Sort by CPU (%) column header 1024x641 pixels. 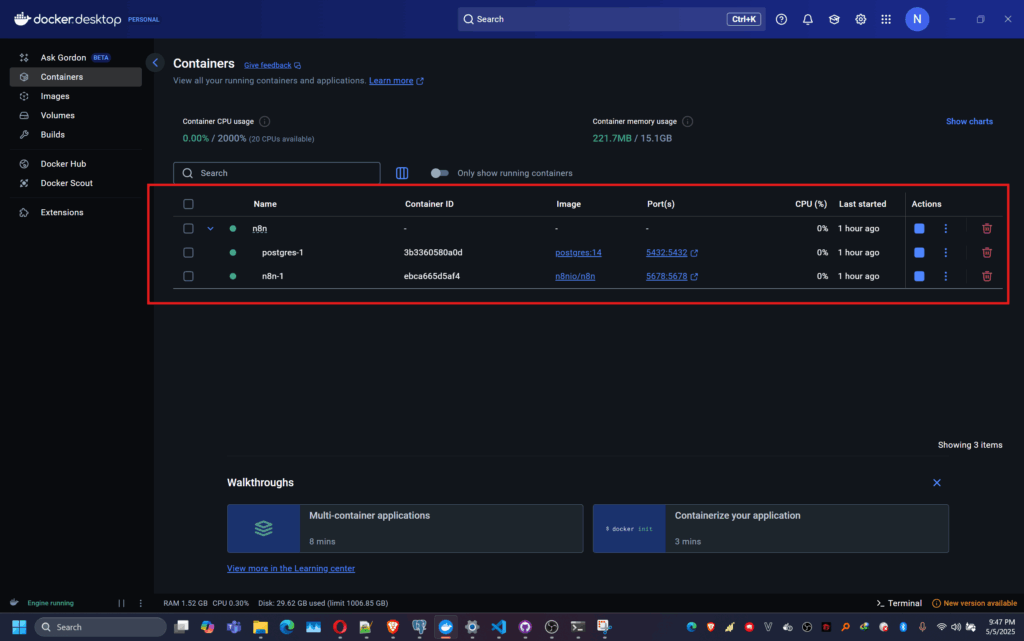pos(811,204)
